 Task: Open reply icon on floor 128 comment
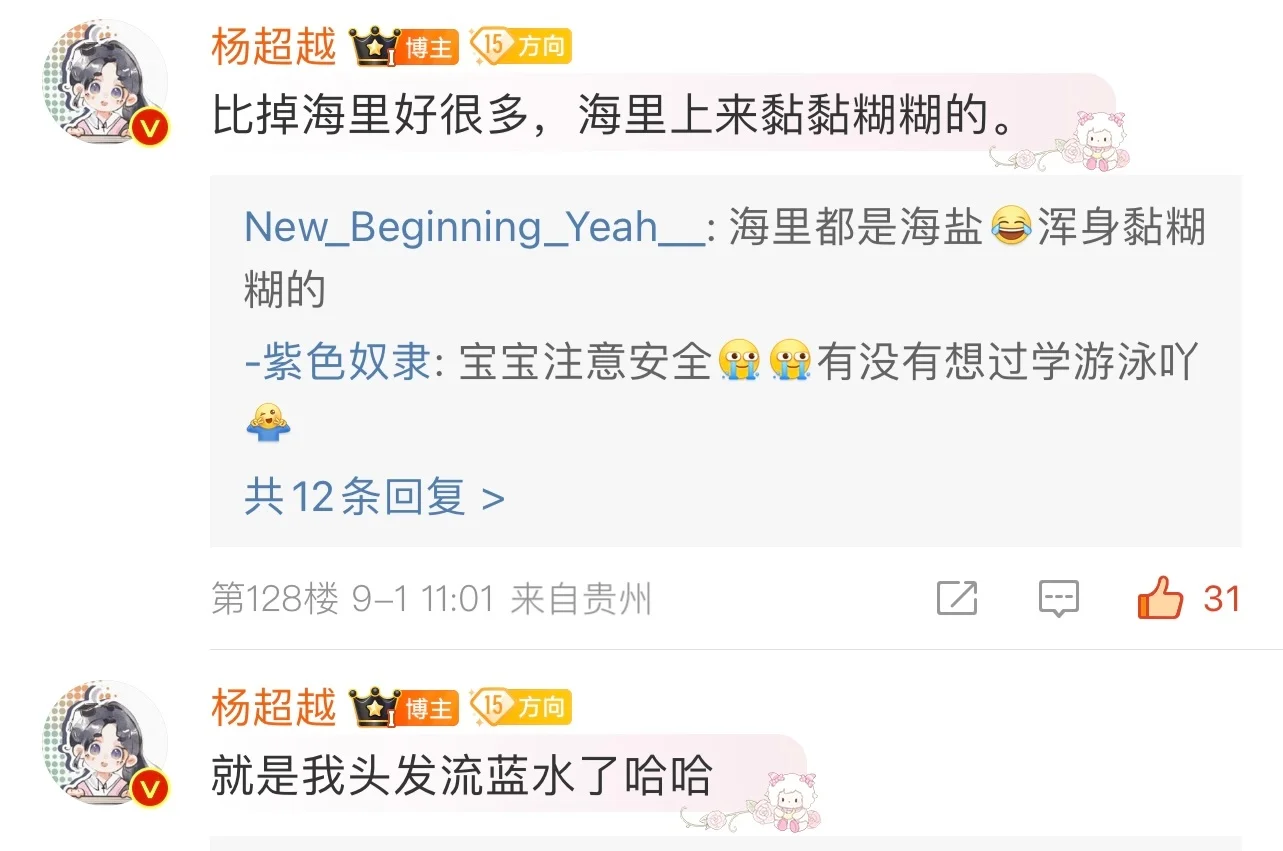point(1058,599)
